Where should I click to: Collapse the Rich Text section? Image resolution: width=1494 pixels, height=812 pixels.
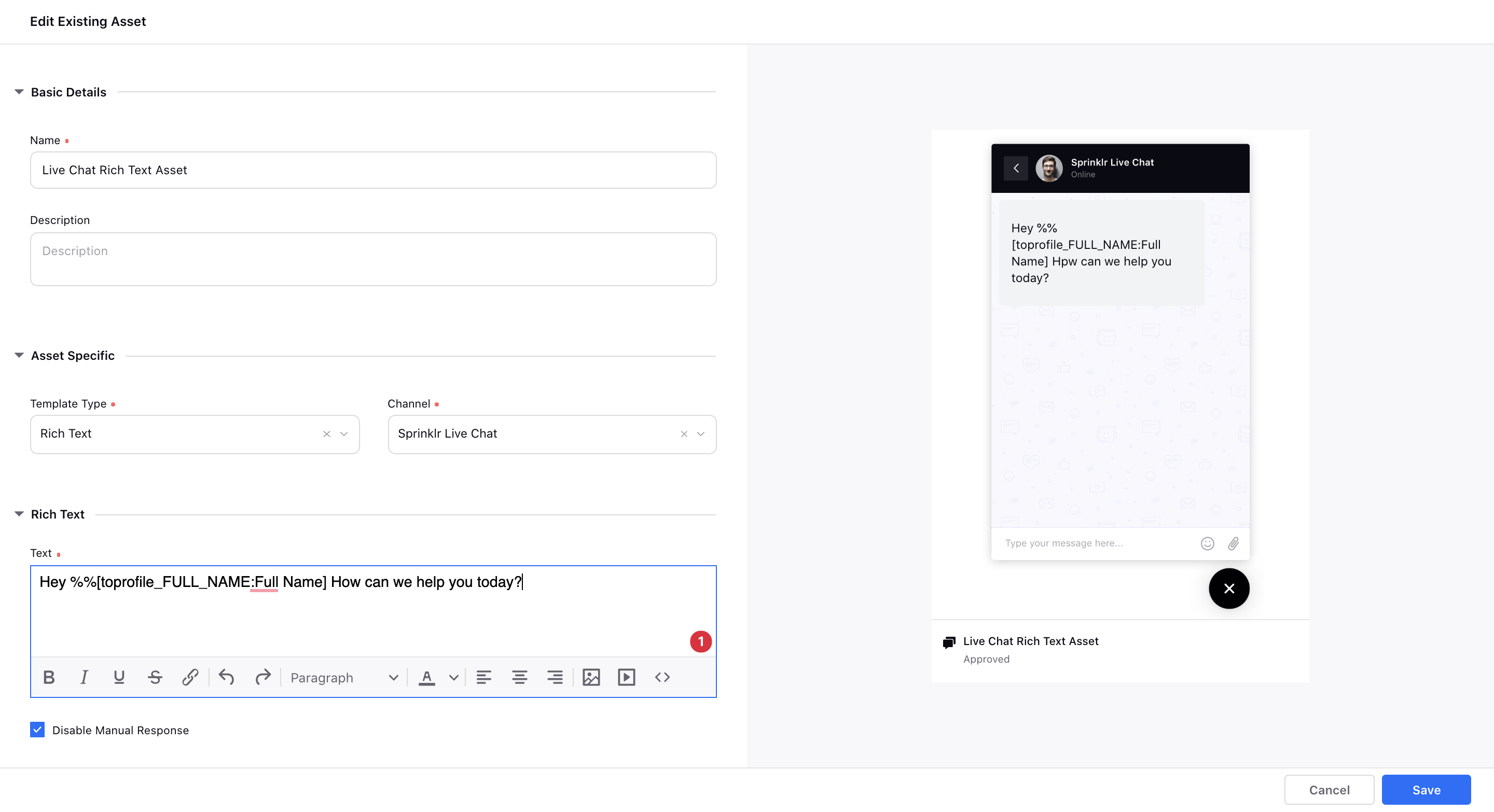tap(19, 514)
